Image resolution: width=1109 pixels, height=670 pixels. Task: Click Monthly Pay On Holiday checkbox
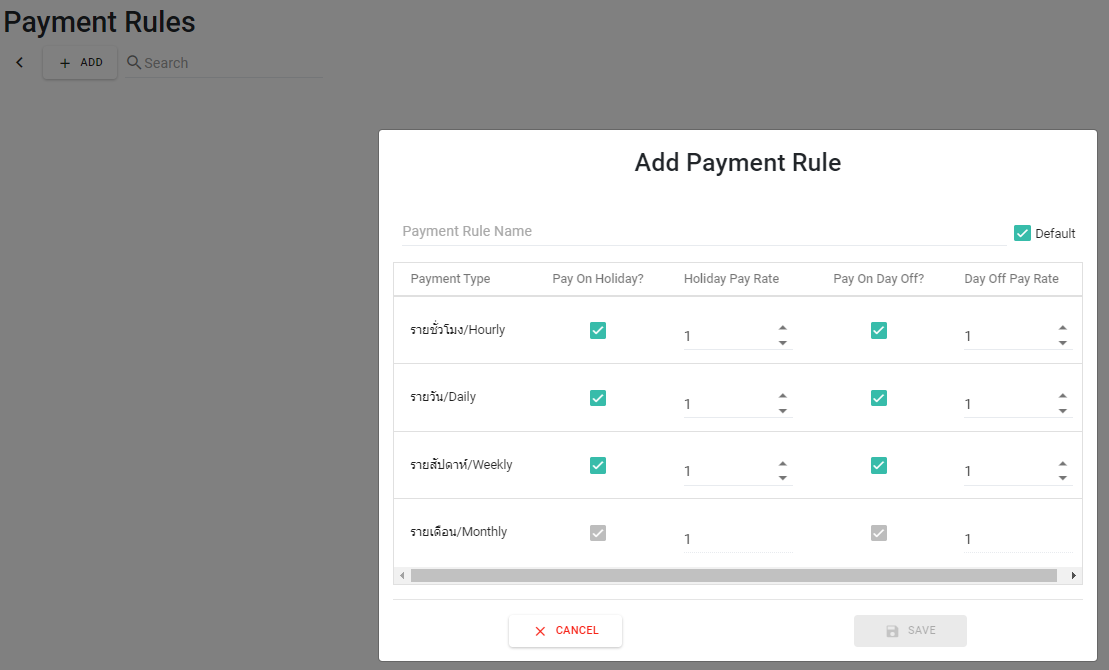point(598,533)
